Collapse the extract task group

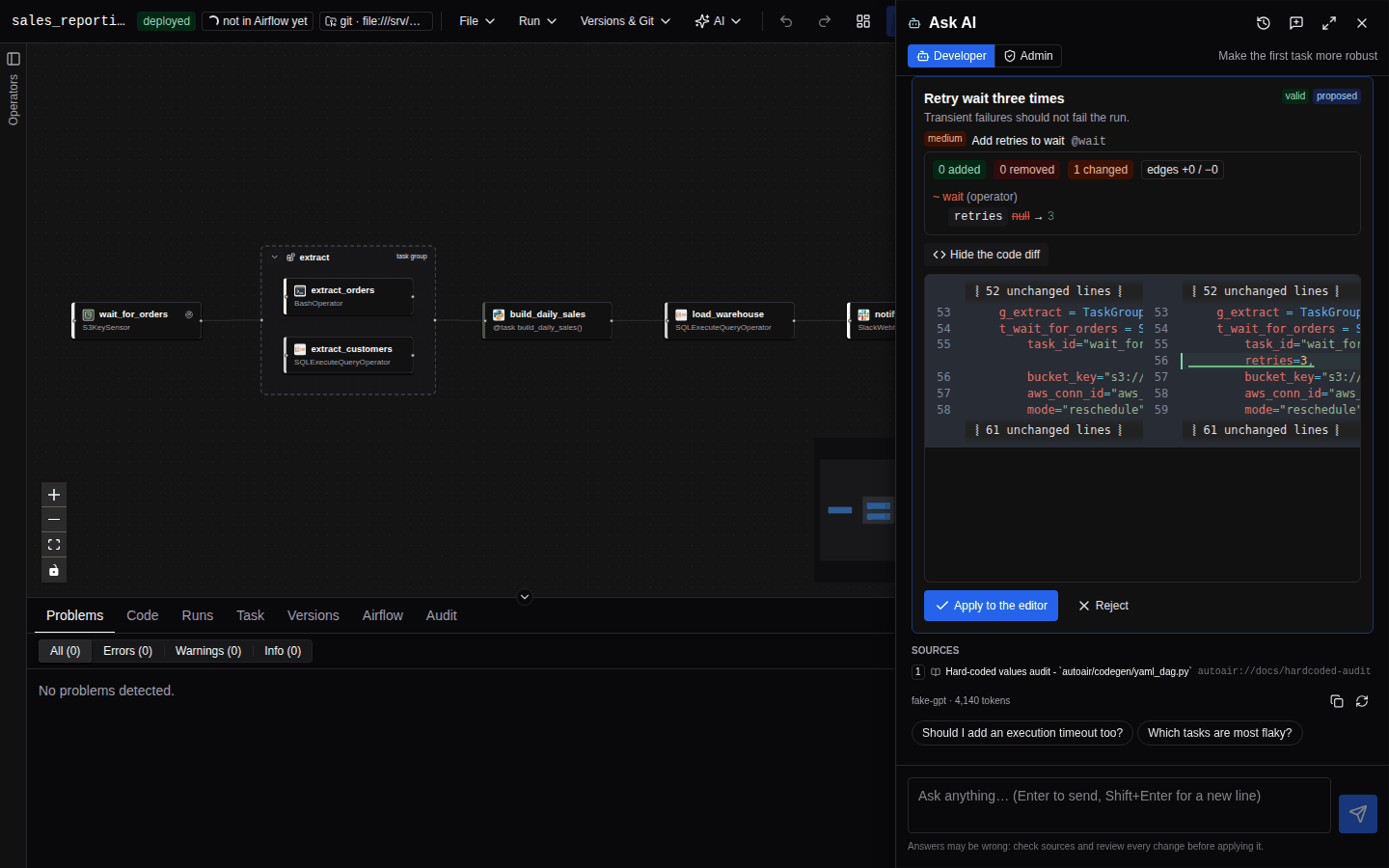point(275,258)
